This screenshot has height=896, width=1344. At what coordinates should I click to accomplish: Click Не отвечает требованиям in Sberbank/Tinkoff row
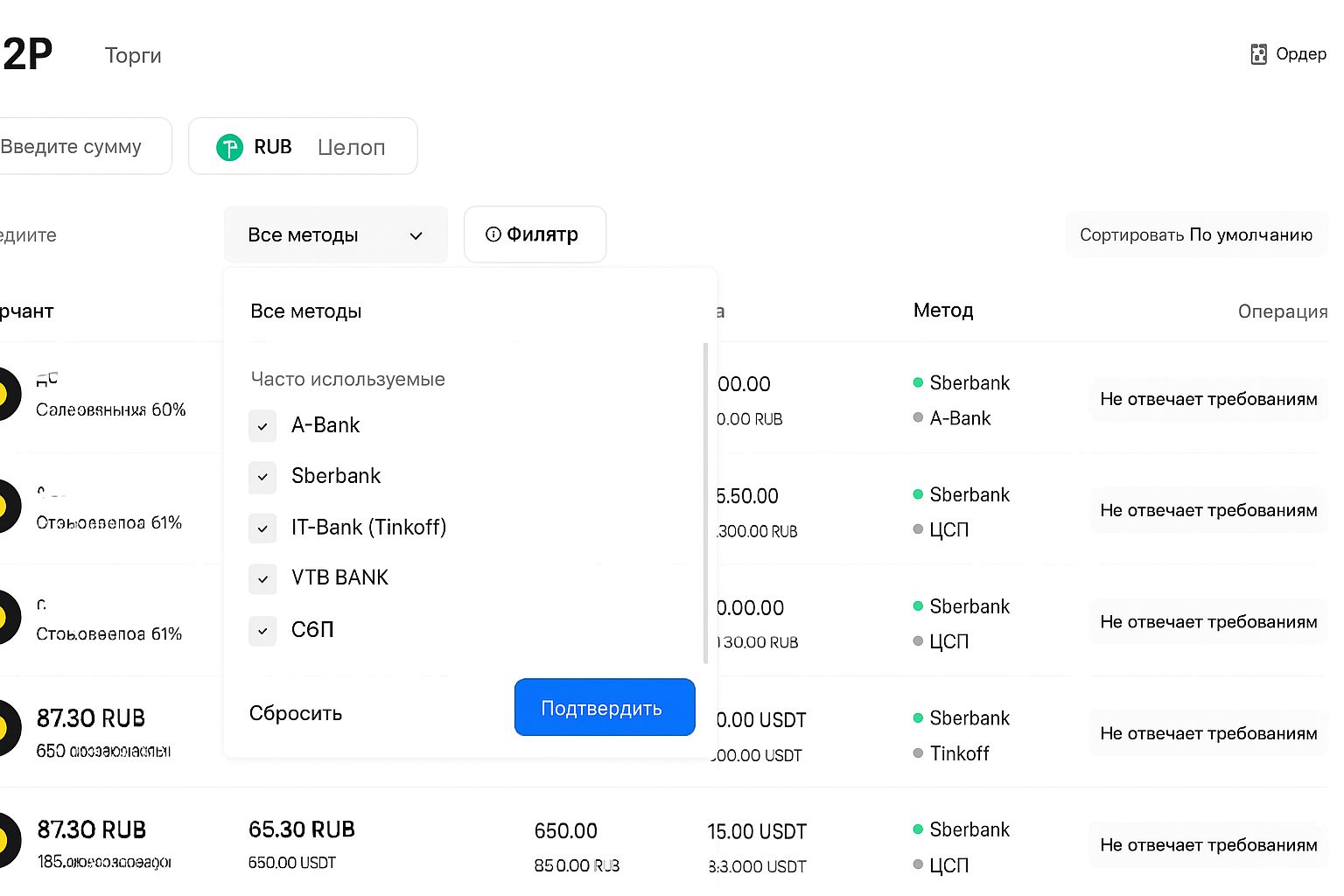click(1208, 734)
